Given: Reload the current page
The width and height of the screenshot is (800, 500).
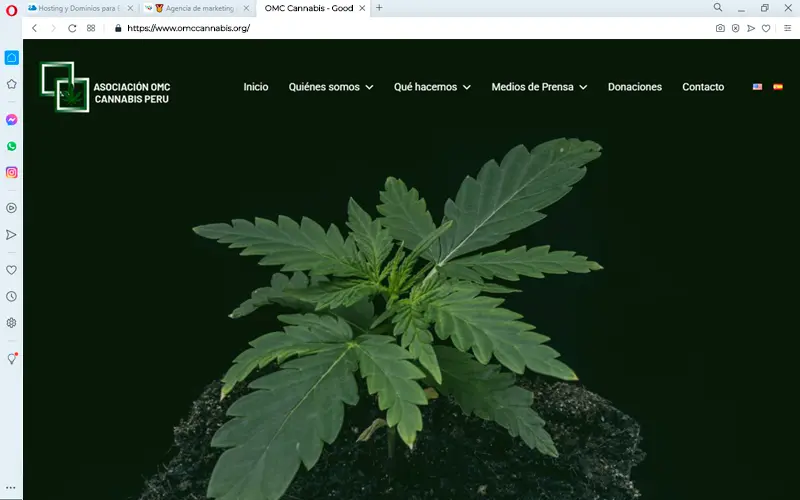Looking at the screenshot, I should click(72, 28).
